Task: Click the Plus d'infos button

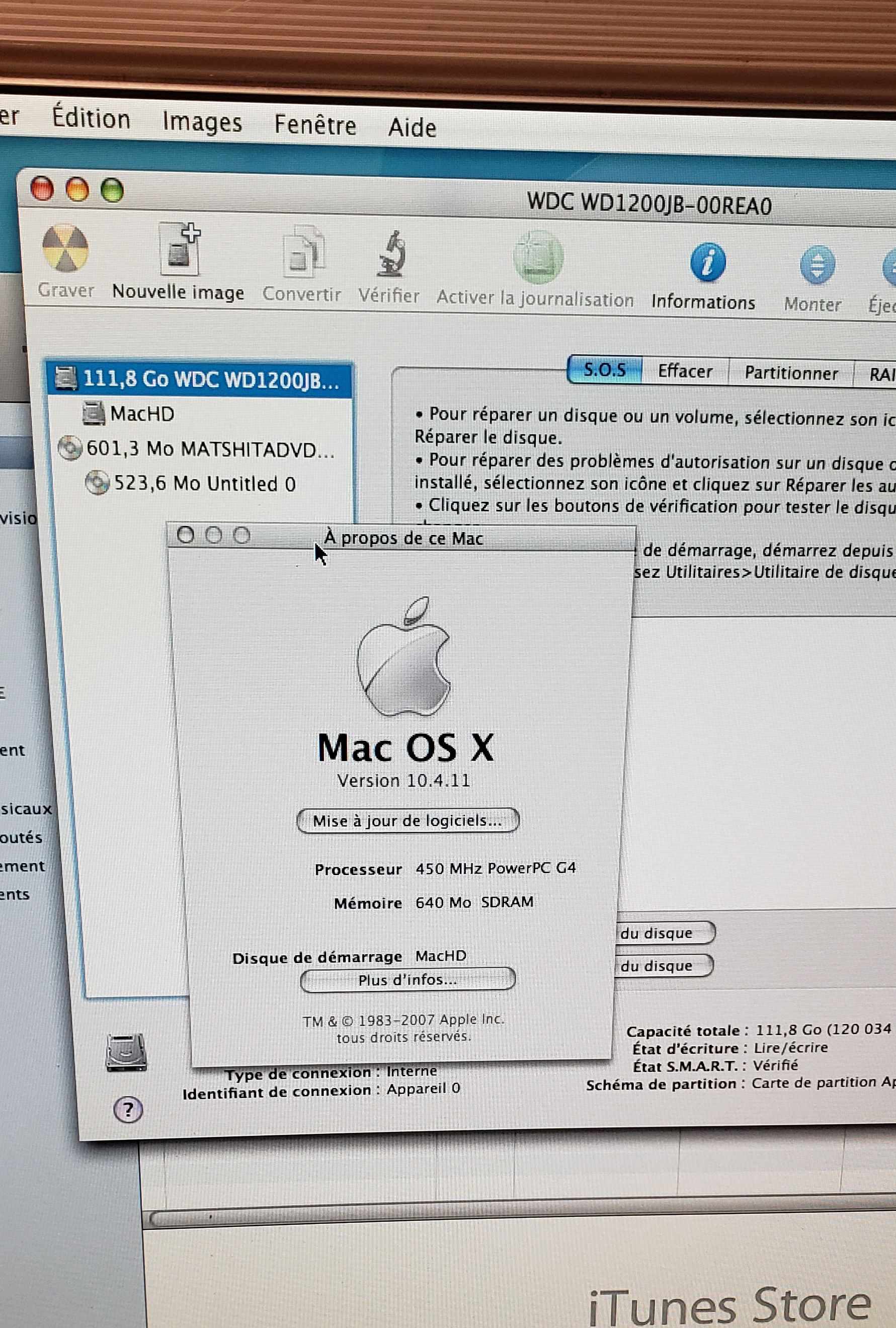Action: [408, 980]
